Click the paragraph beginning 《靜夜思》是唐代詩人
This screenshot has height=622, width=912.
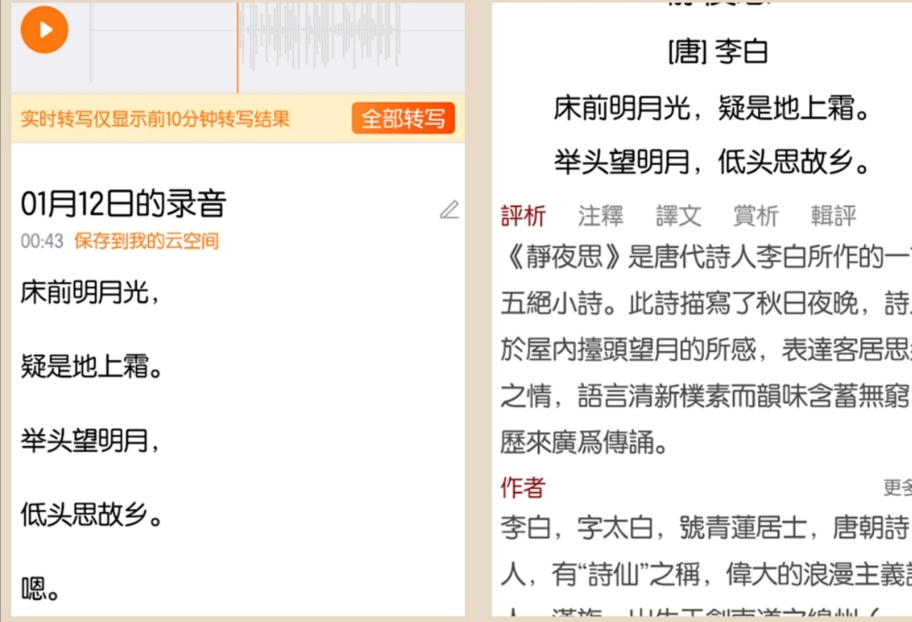(706, 349)
